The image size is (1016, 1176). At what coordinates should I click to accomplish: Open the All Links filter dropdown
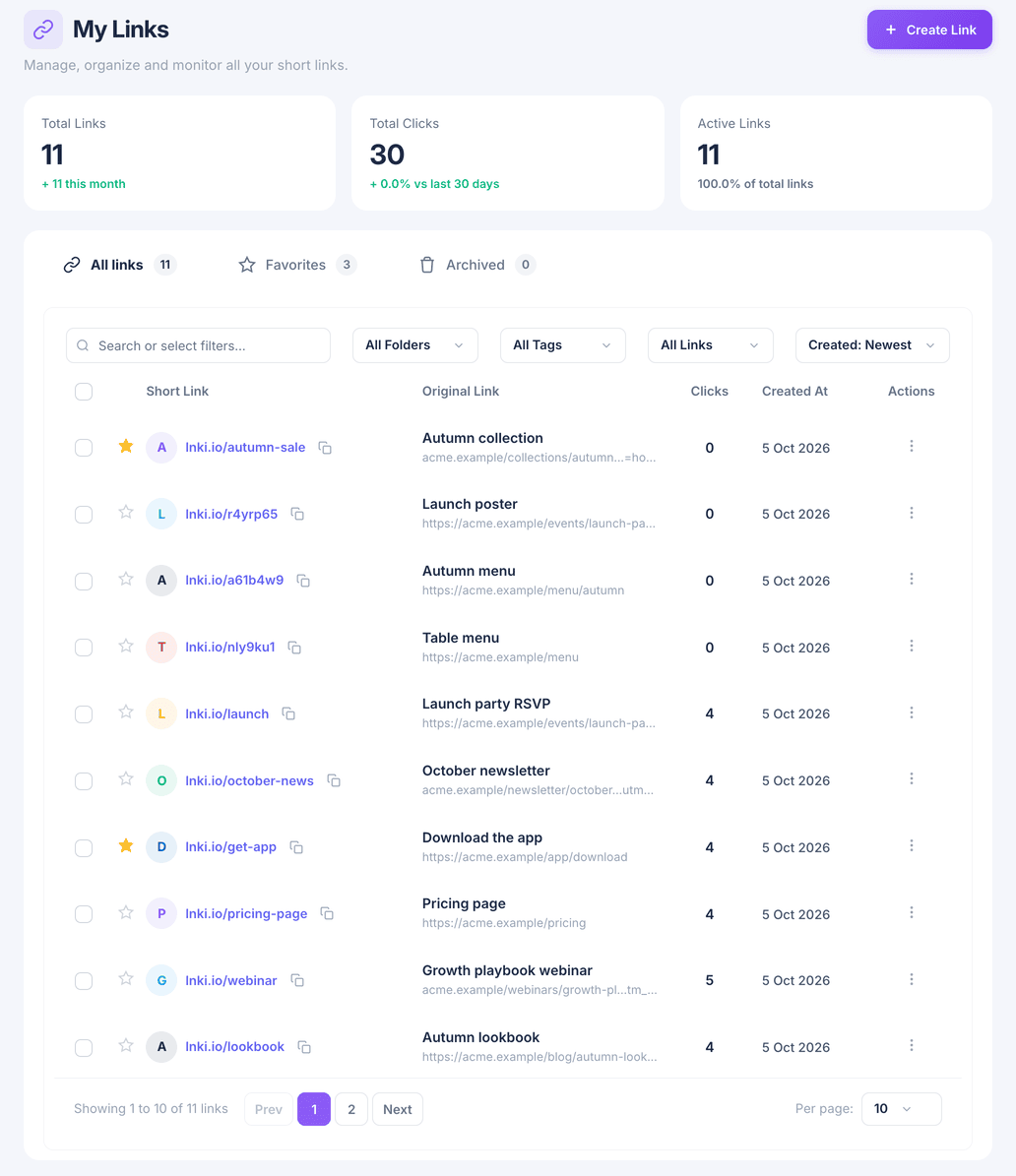pos(711,345)
